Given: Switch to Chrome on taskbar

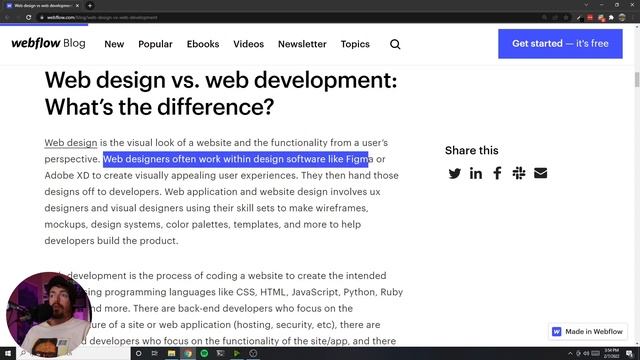Looking at the screenshot, I should (x=188, y=353).
